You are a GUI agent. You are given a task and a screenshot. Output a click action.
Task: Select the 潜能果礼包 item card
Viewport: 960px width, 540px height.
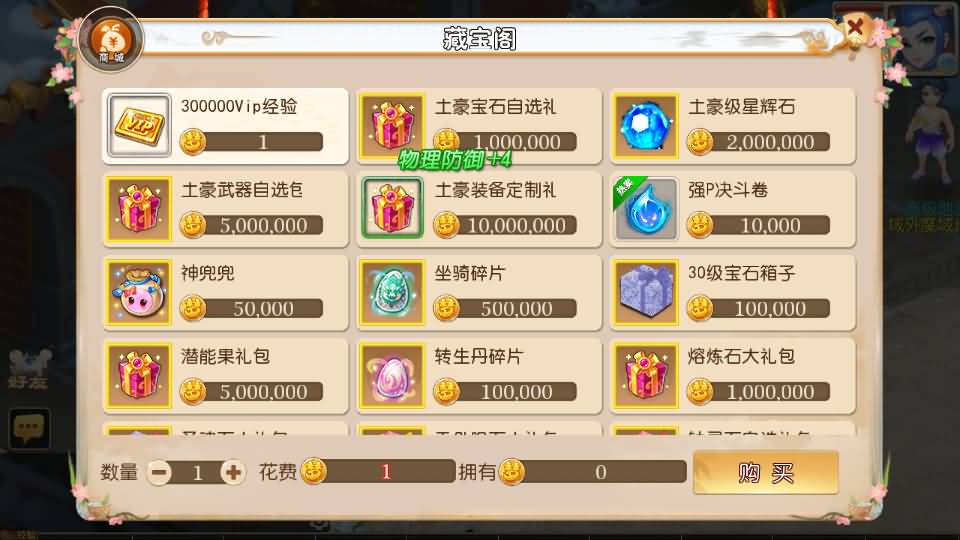pyautogui.click(x=225, y=375)
